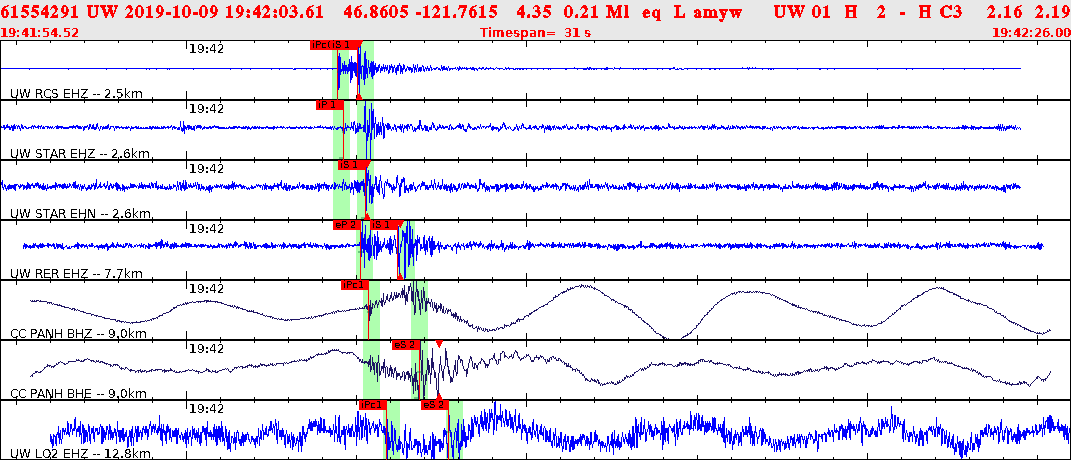This screenshot has width=1071, height=460.
Task: Click the 19:42 time tick on the STAR EHN trace
Action: pos(207,168)
